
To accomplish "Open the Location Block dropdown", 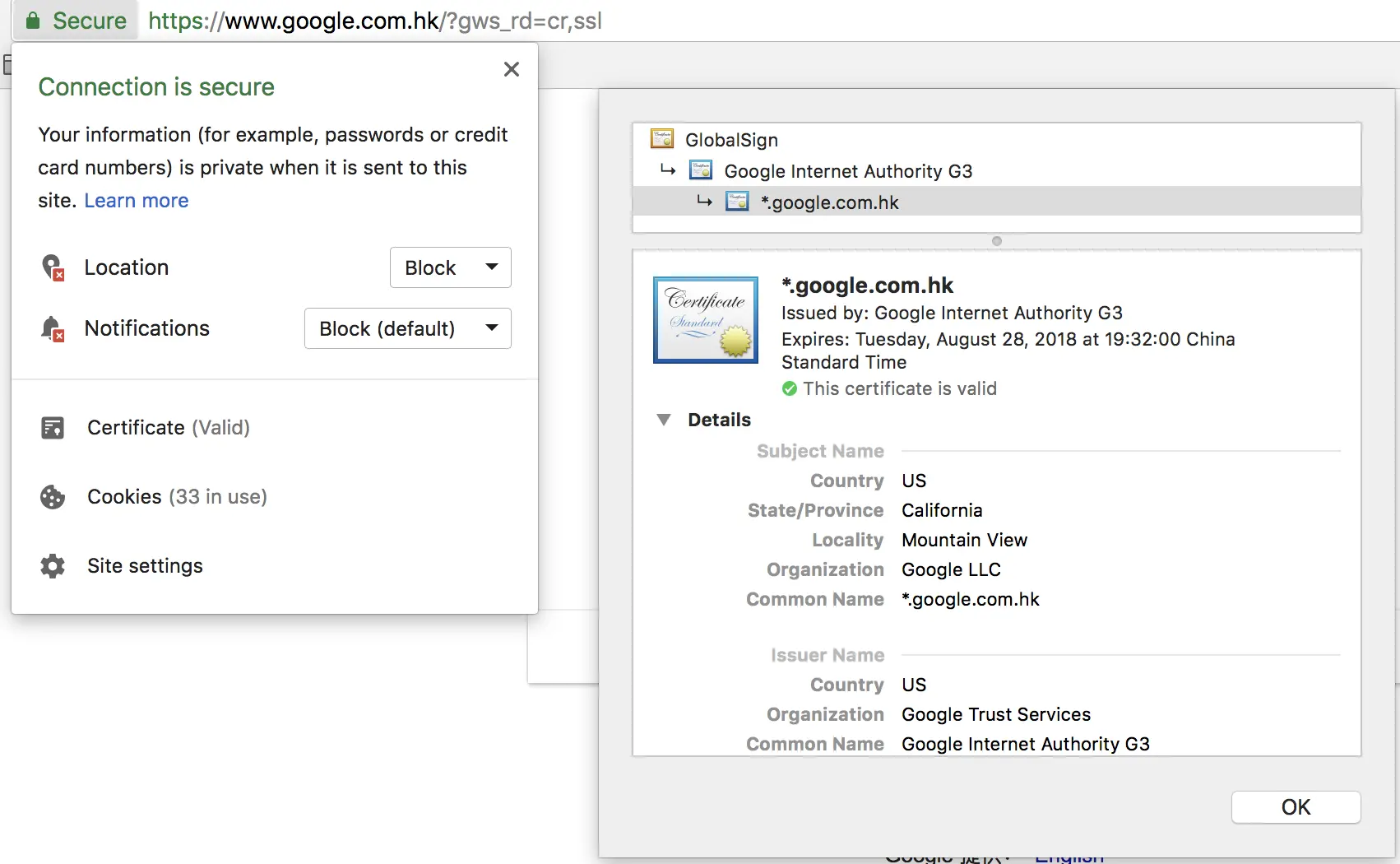I will [x=451, y=267].
